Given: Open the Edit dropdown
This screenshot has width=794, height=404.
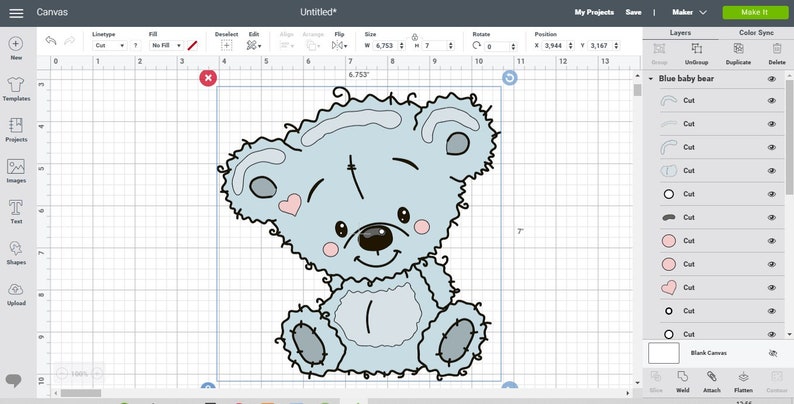Looking at the screenshot, I should pos(254,46).
